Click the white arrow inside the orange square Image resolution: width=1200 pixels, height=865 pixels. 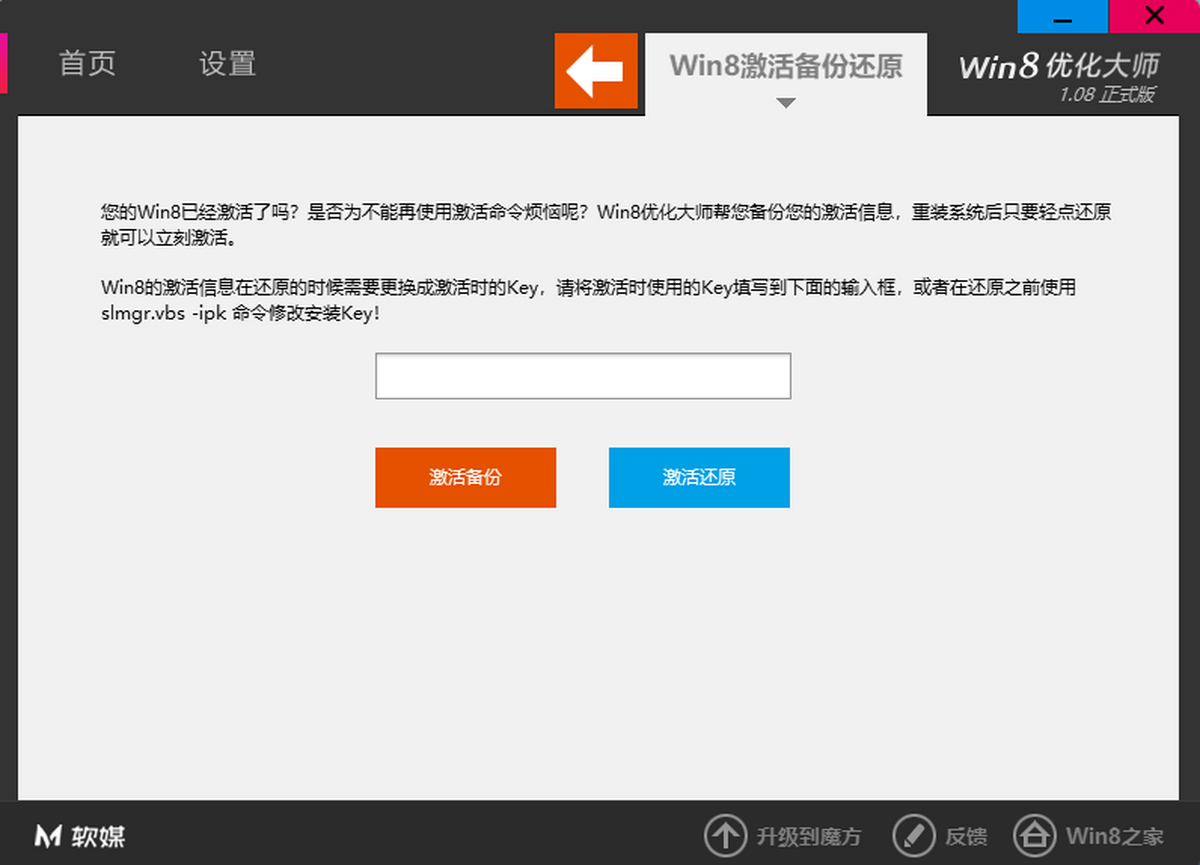pos(596,71)
